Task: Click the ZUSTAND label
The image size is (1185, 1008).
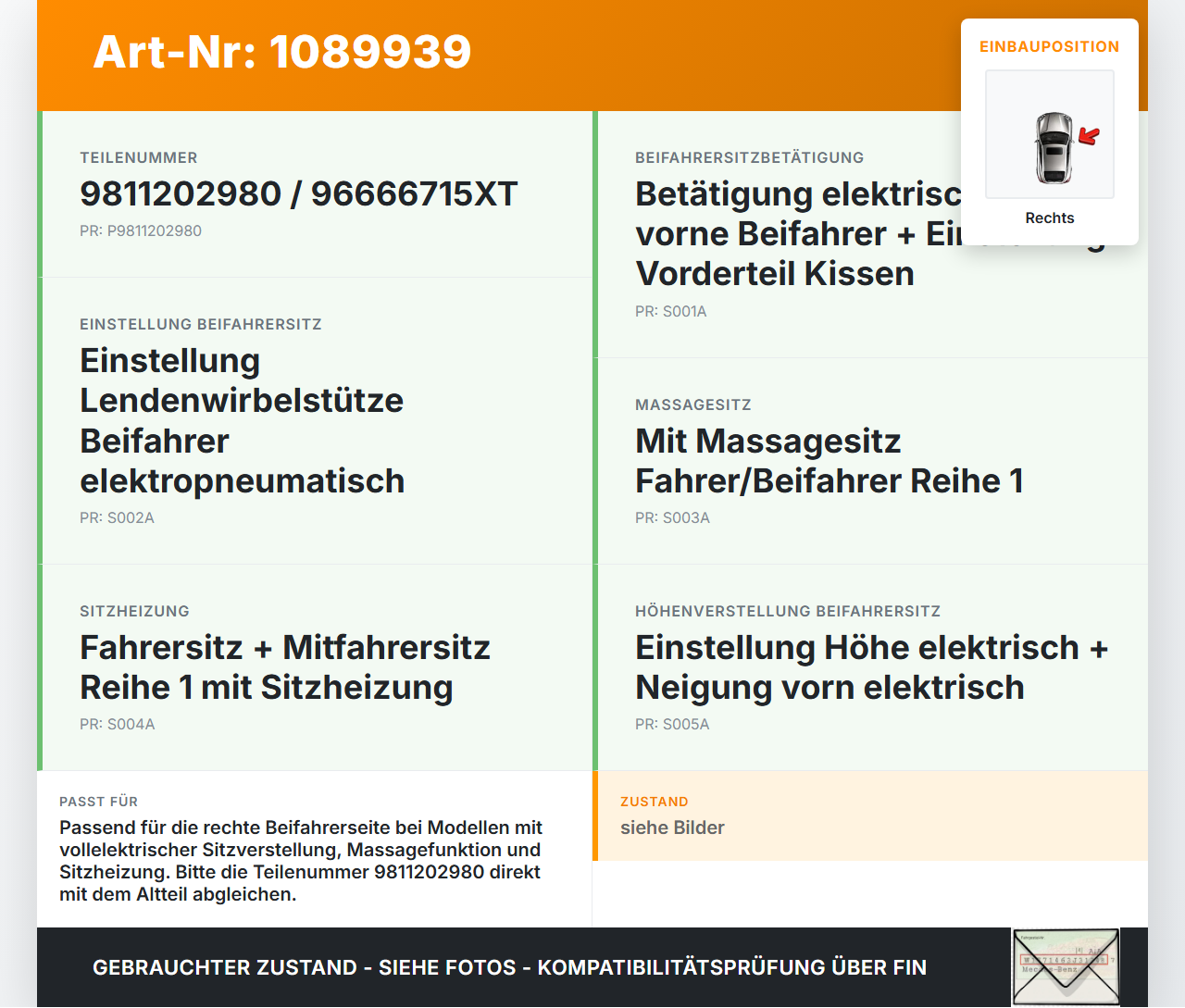Action: (655, 802)
